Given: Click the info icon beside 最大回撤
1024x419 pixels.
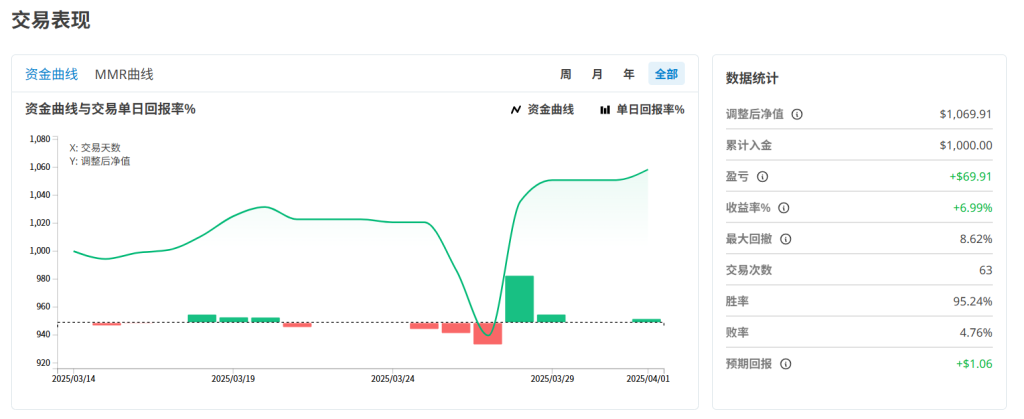Looking at the screenshot, I should click(x=785, y=239).
